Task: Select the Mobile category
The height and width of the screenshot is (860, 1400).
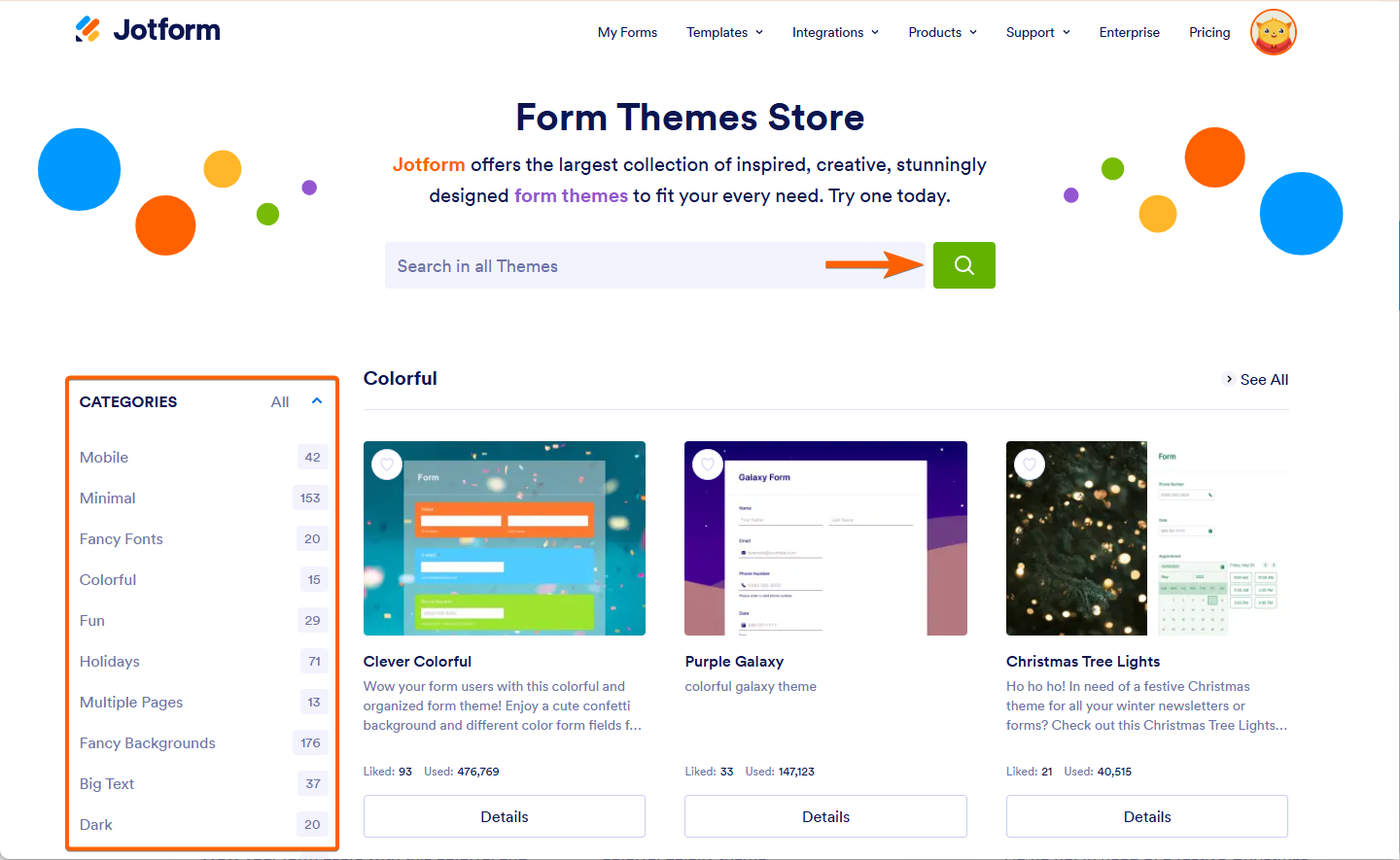Action: [104, 458]
